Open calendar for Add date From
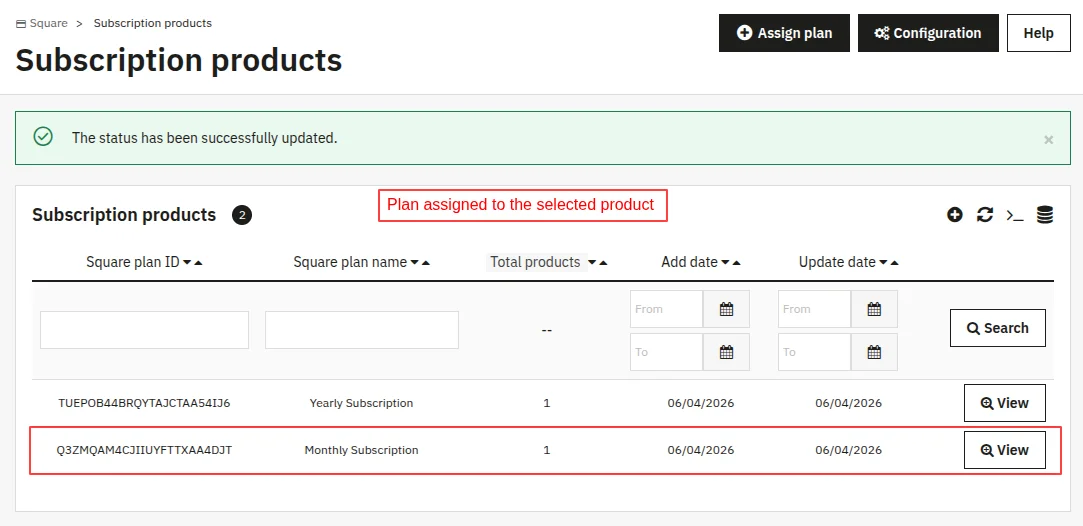The image size is (1083, 526). click(726, 309)
